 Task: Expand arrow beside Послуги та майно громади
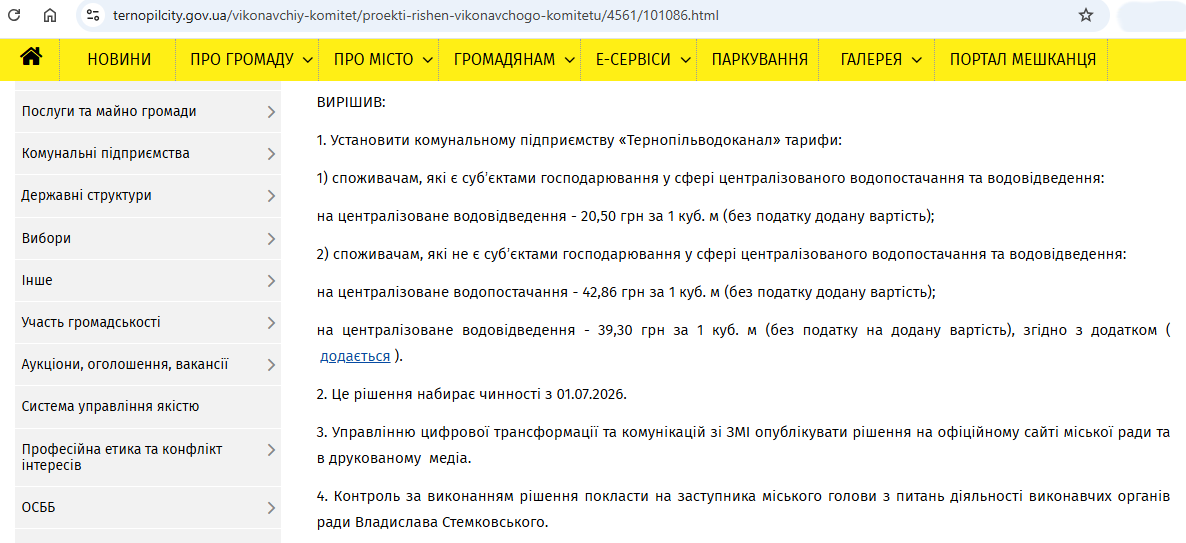click(x=272, y=113)
